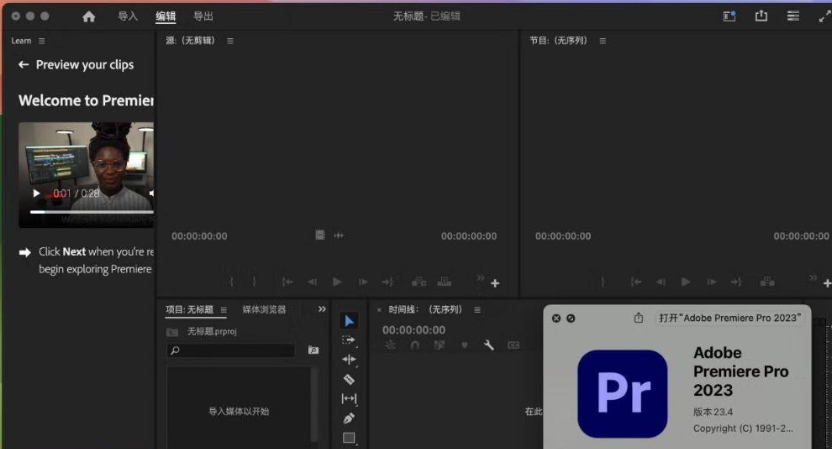Switch to the 编辑 (Edit) tab
832x449 pixels.
pyautogui.click(x=166, y=16)
